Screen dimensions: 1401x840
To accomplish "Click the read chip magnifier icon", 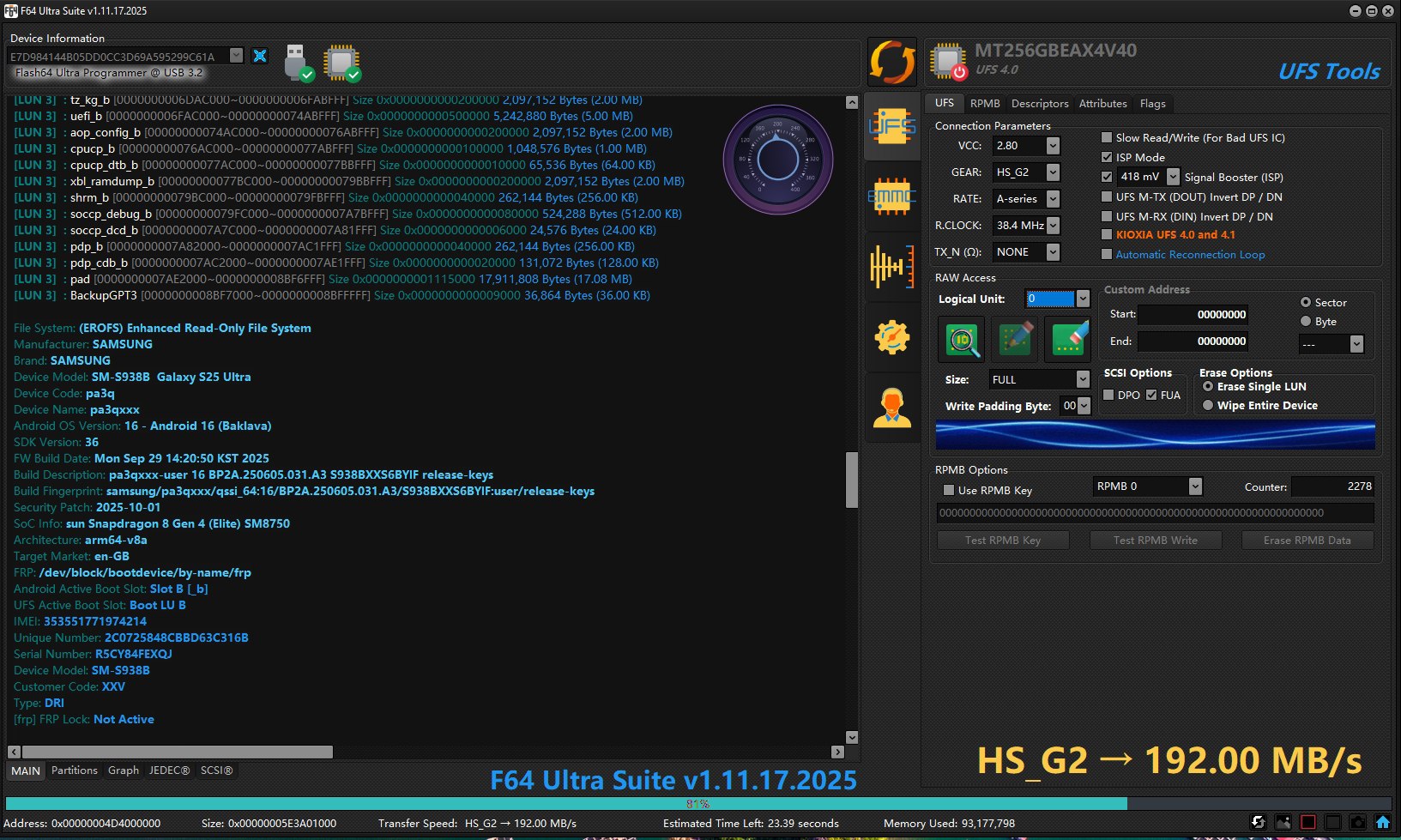I will 963,341.
